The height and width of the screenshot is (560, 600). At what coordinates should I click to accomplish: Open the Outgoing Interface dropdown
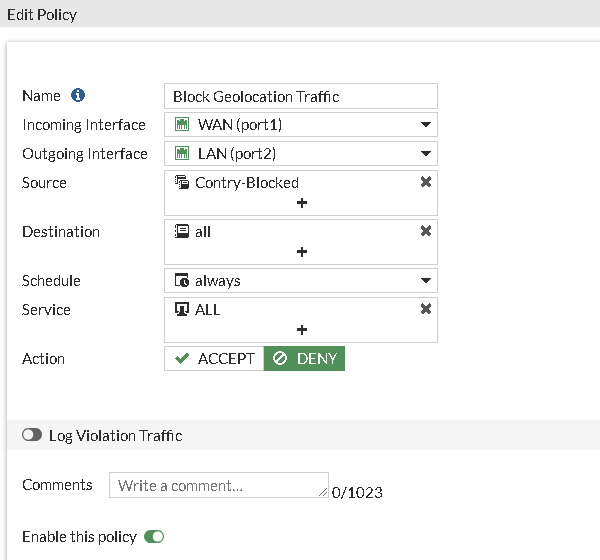tap(426, 154)
